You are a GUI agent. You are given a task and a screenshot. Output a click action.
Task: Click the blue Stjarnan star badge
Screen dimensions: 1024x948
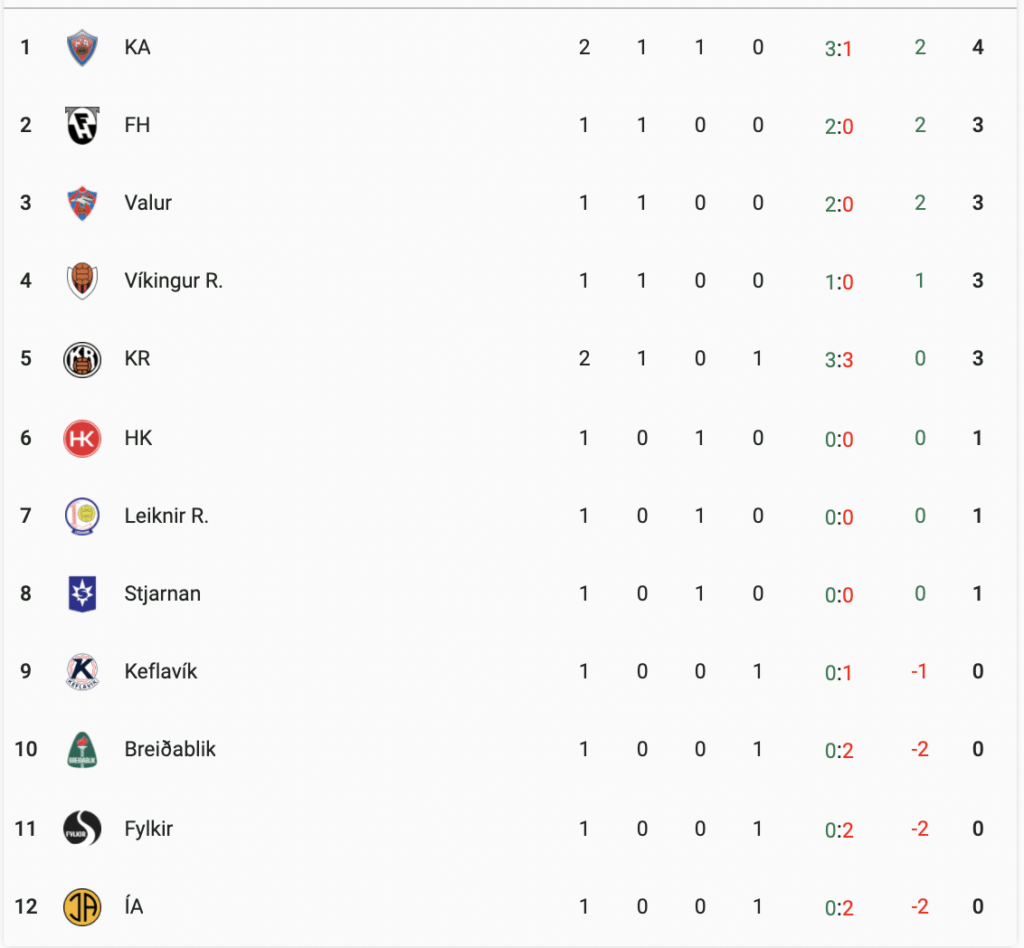click(x=82, y=594)
